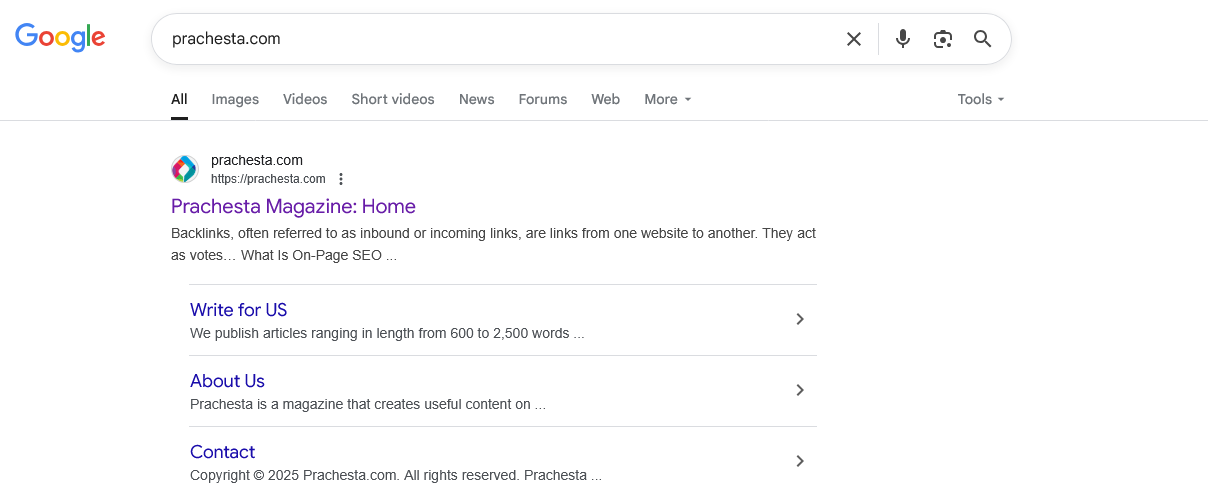Screen dimensions: 1208x493
Task: Switch to the Short videos tab
Action: (x=393, y=99)
